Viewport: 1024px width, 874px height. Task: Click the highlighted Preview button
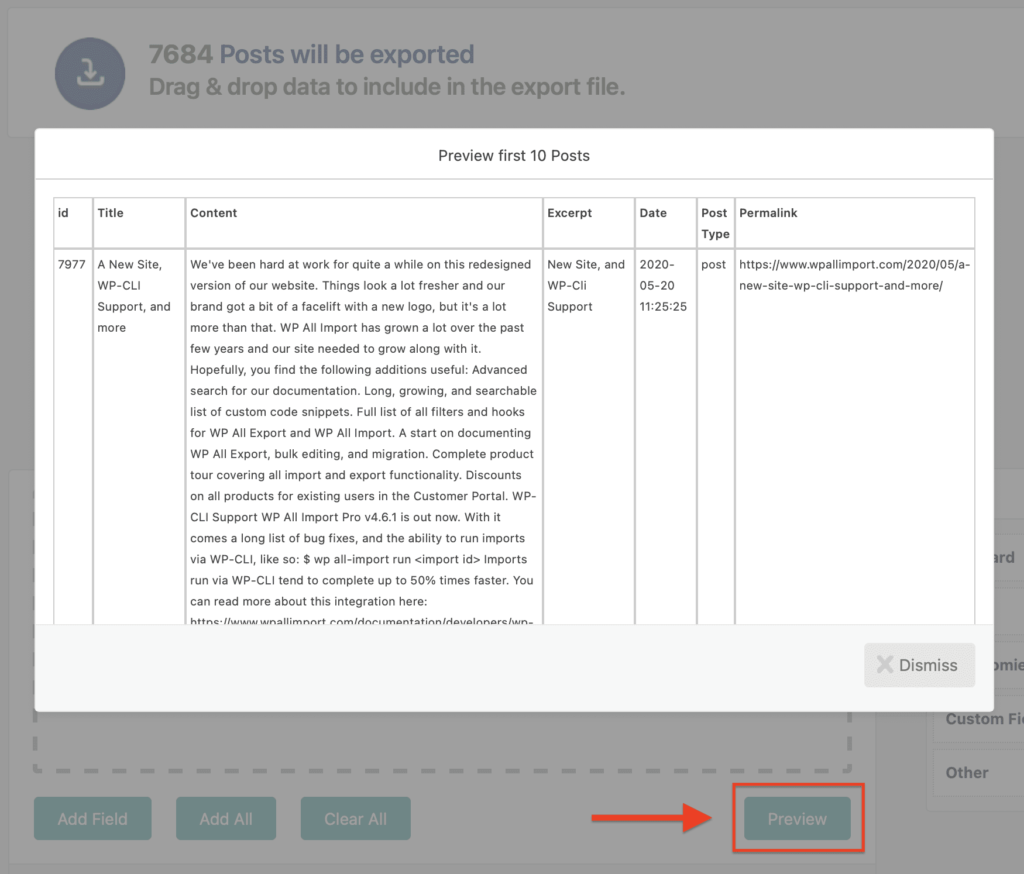[797, 818]
